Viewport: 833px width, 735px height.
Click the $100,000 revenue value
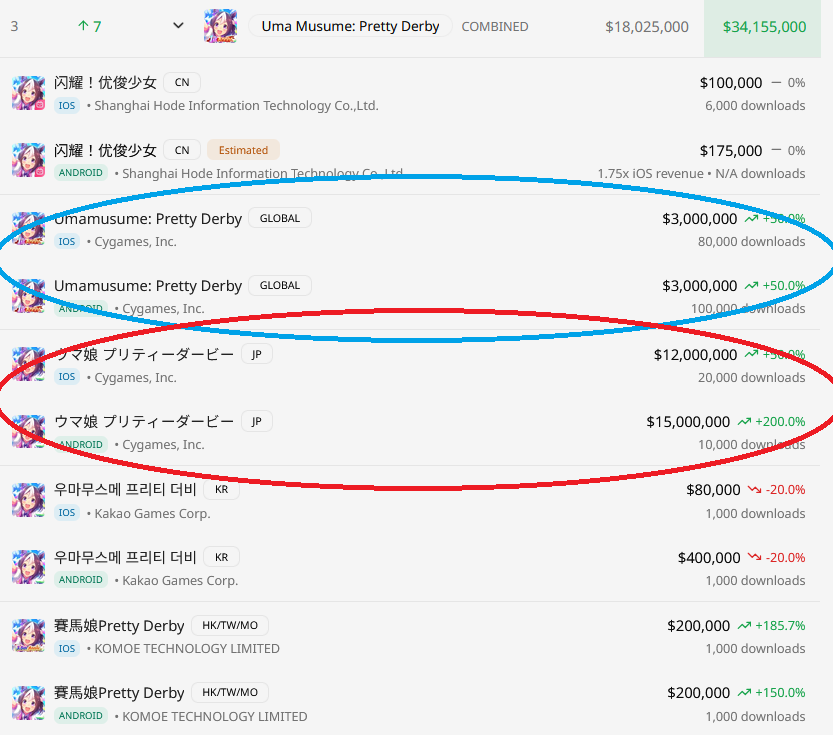[x=730, y=83]
